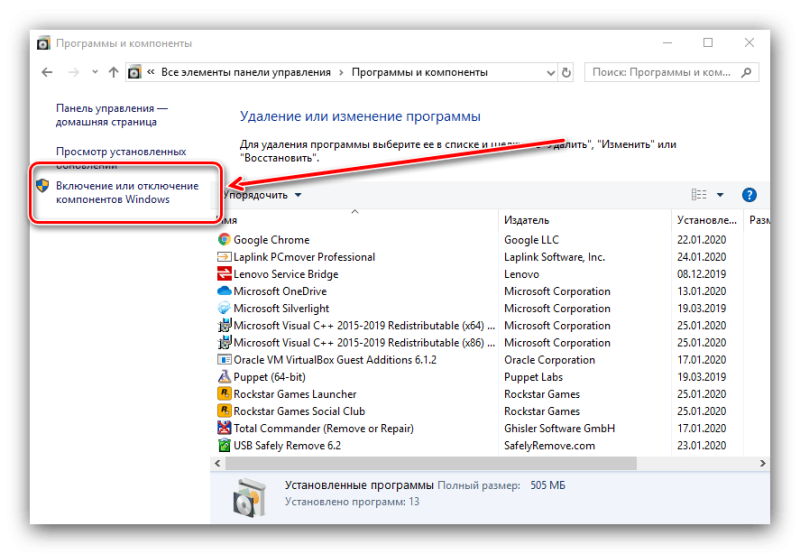Viewport: 800px width, 554px height.
Task: Select 'Rockstar Games Launcher' entry
Action: (295, 394)
